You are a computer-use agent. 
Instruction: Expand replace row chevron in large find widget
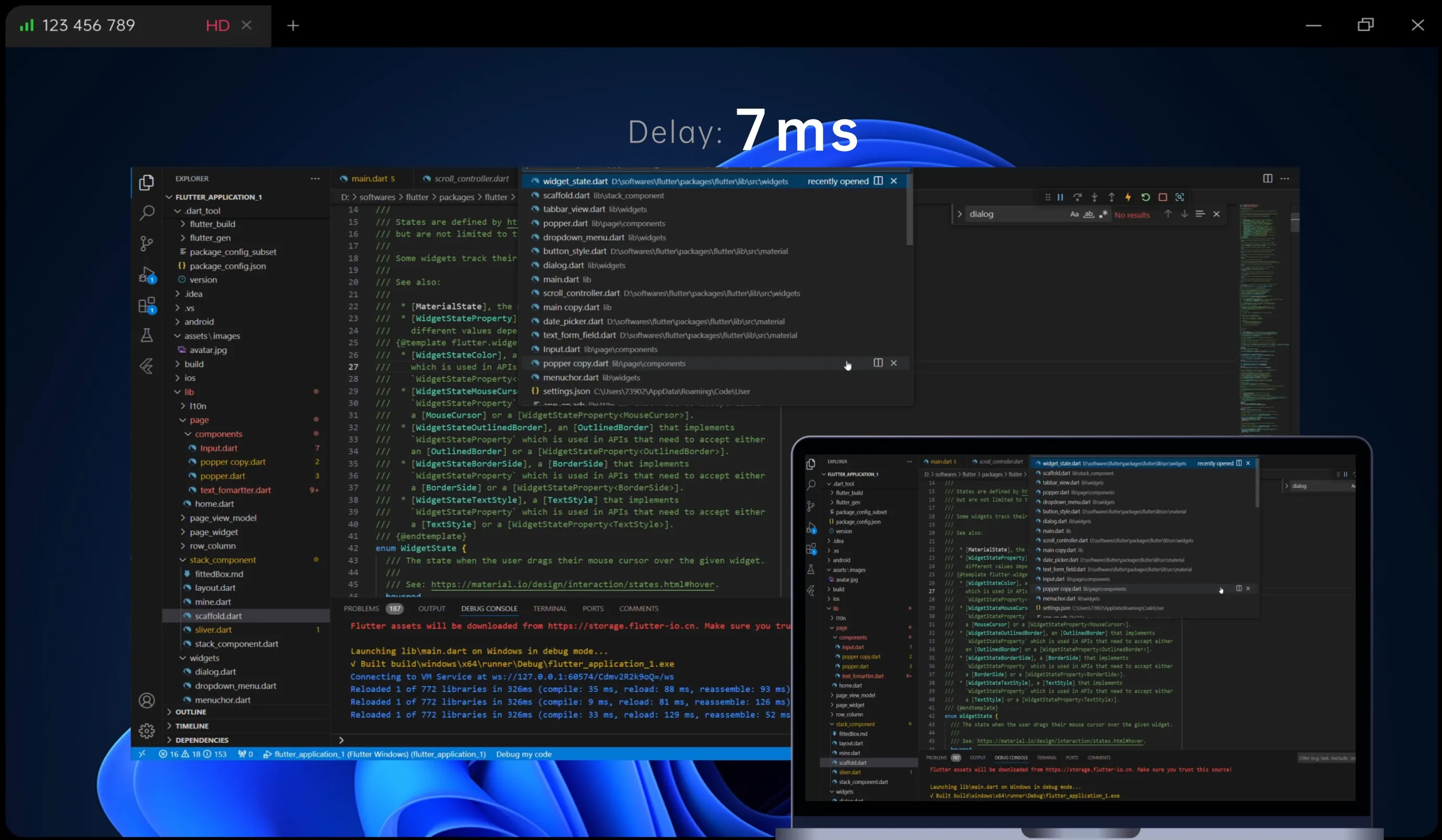point(960,214)
